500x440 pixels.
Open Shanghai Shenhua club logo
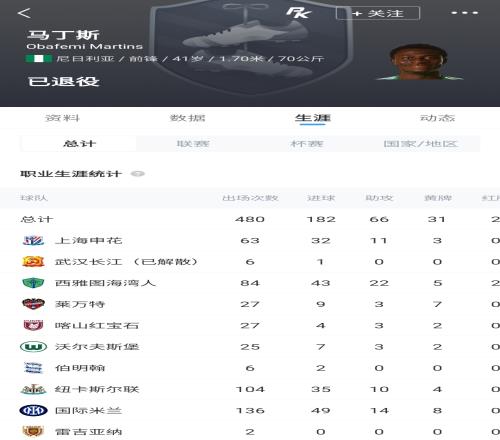point(33,240)
